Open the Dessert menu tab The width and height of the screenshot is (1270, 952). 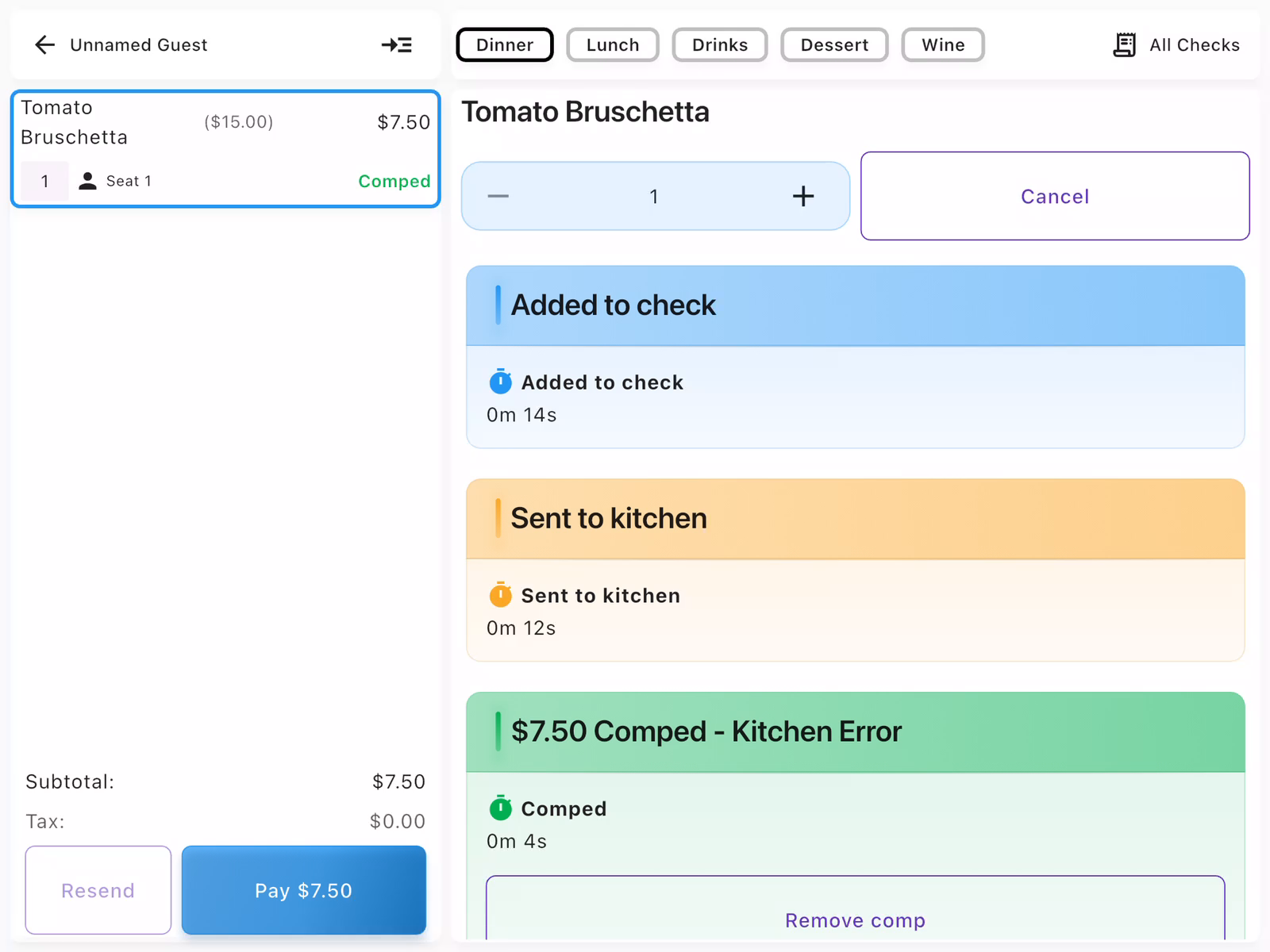(x=834, y=45)
